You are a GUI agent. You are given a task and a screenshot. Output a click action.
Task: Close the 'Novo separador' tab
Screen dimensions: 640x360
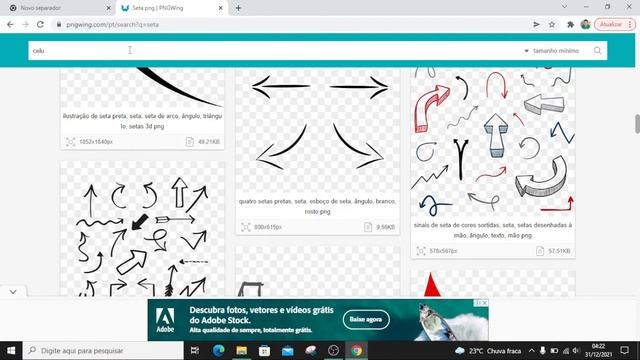[x=109, y=8]
